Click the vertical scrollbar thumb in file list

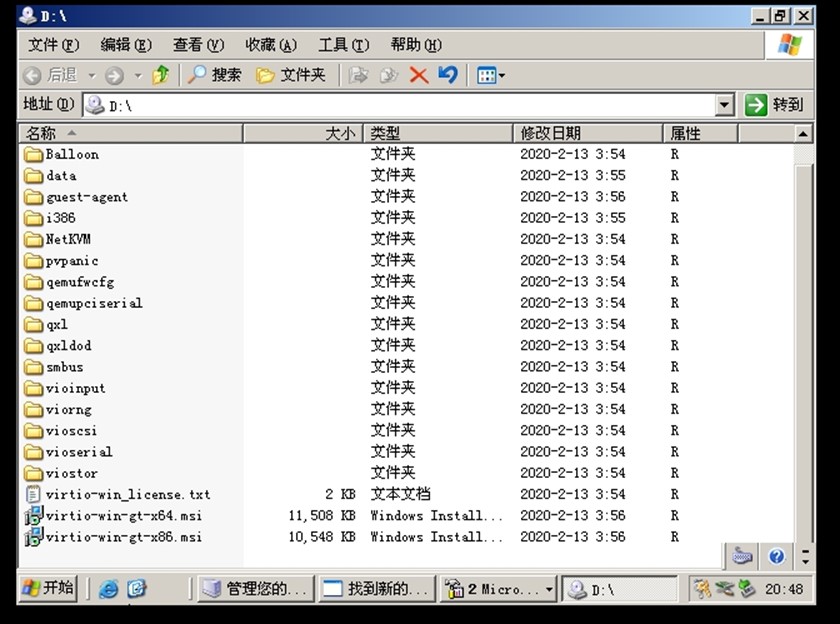[x=802, y=354]
